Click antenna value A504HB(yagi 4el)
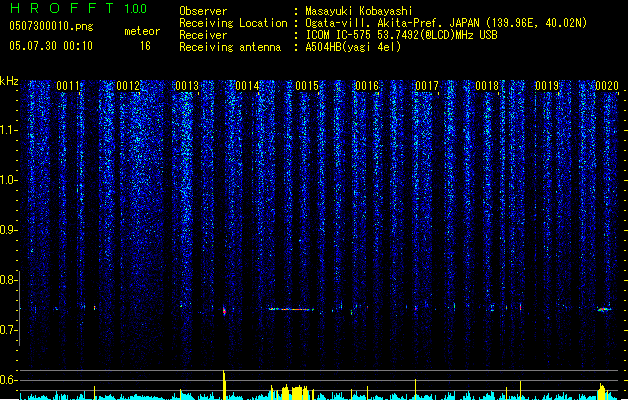This screenshot has width=629, height=400. [353, 47]
